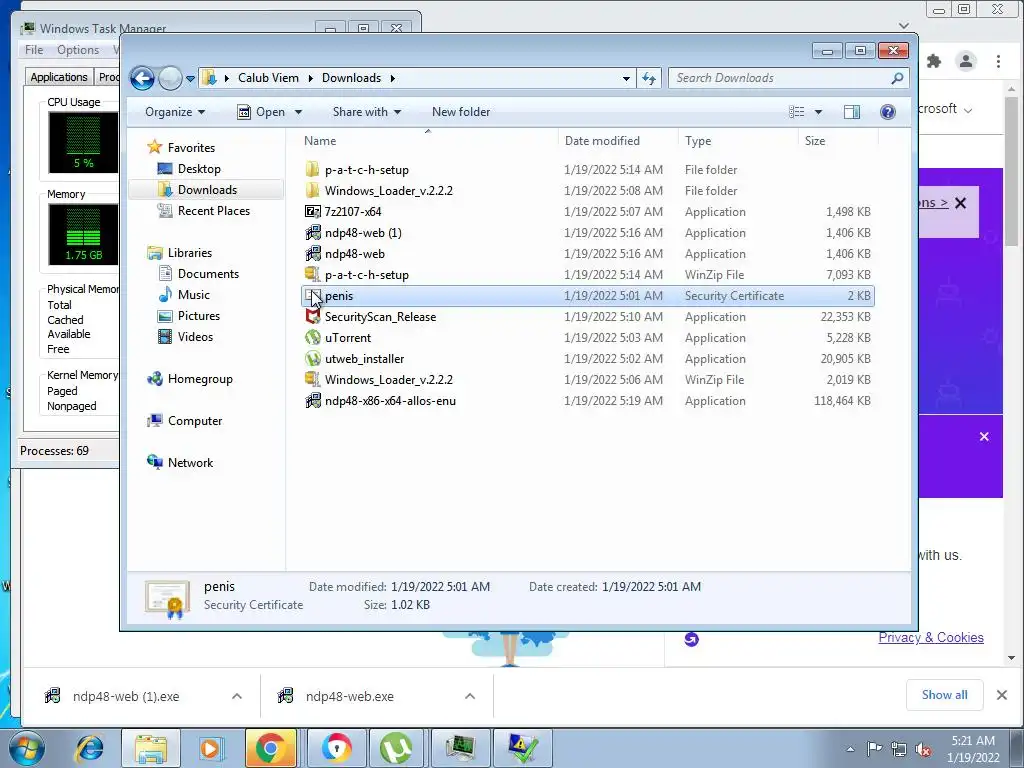This screenshot has height=768, width=1024.
Task: Select Recent Places in navigation pane
Action: point(214,210)
